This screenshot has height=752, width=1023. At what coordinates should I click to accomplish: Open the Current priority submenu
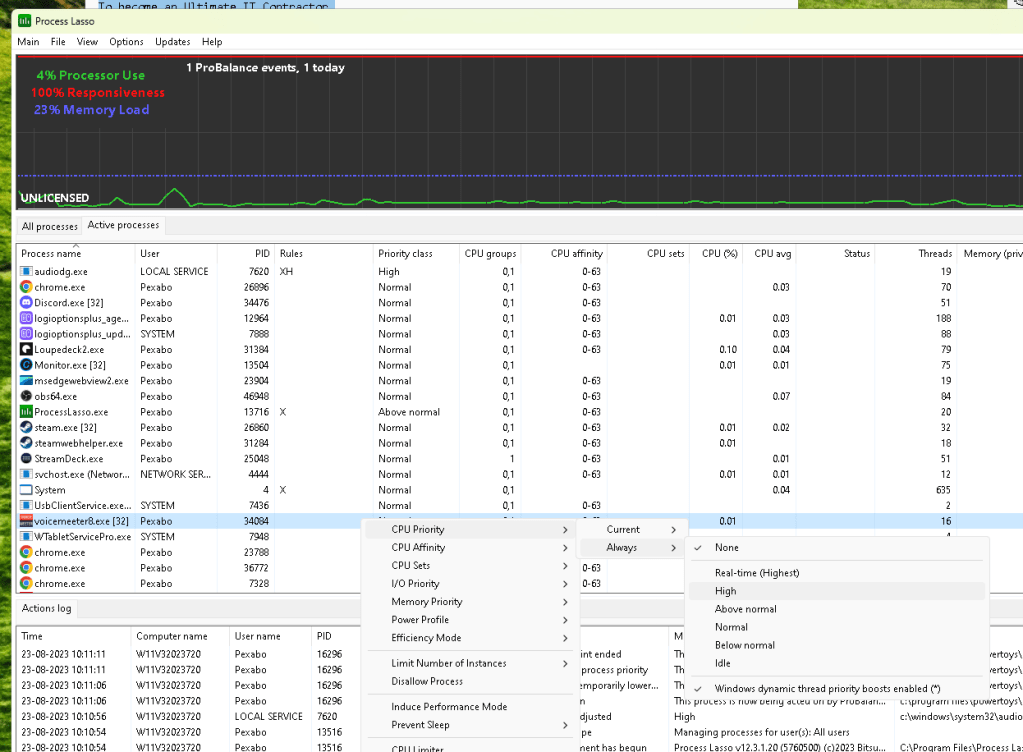pyautogui.click(x=631, y=530)
